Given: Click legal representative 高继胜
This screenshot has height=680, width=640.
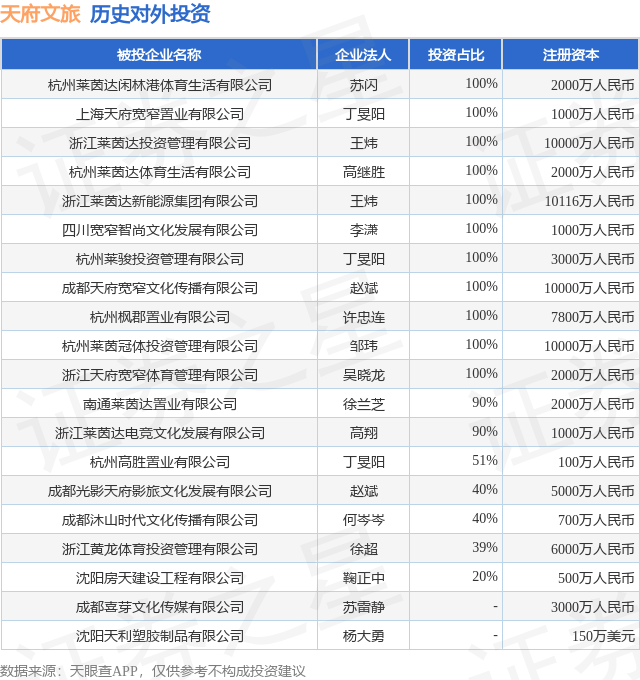Looking at the screenshot, I should tap(363, 172).
